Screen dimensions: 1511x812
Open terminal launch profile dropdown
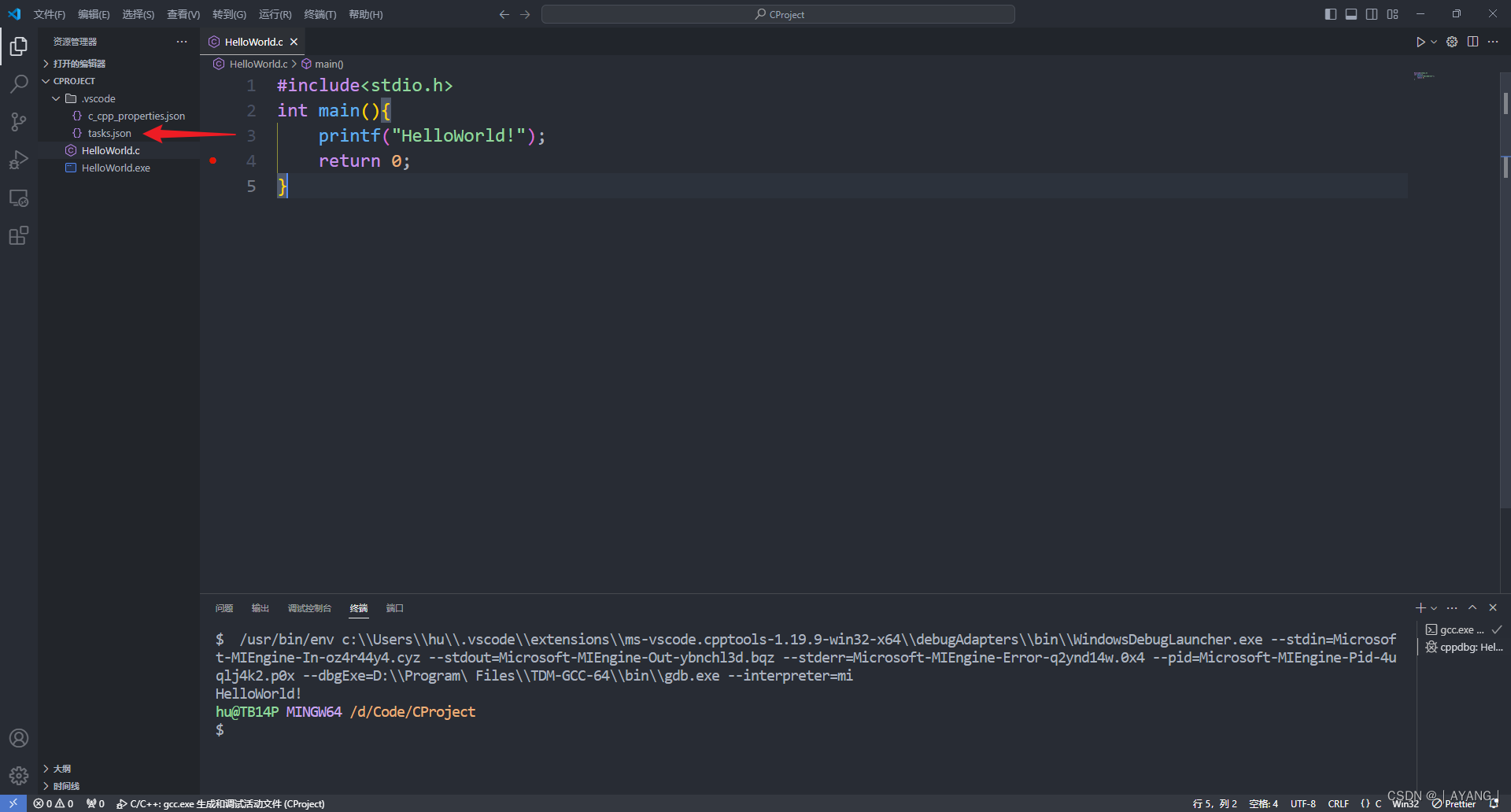click(x=1434, y=608)
